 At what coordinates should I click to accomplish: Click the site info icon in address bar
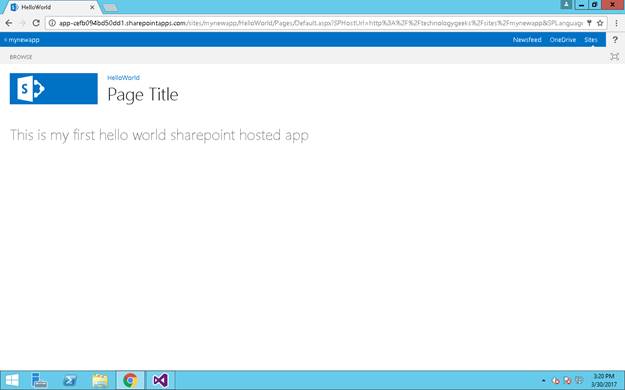tap(52, 23)
